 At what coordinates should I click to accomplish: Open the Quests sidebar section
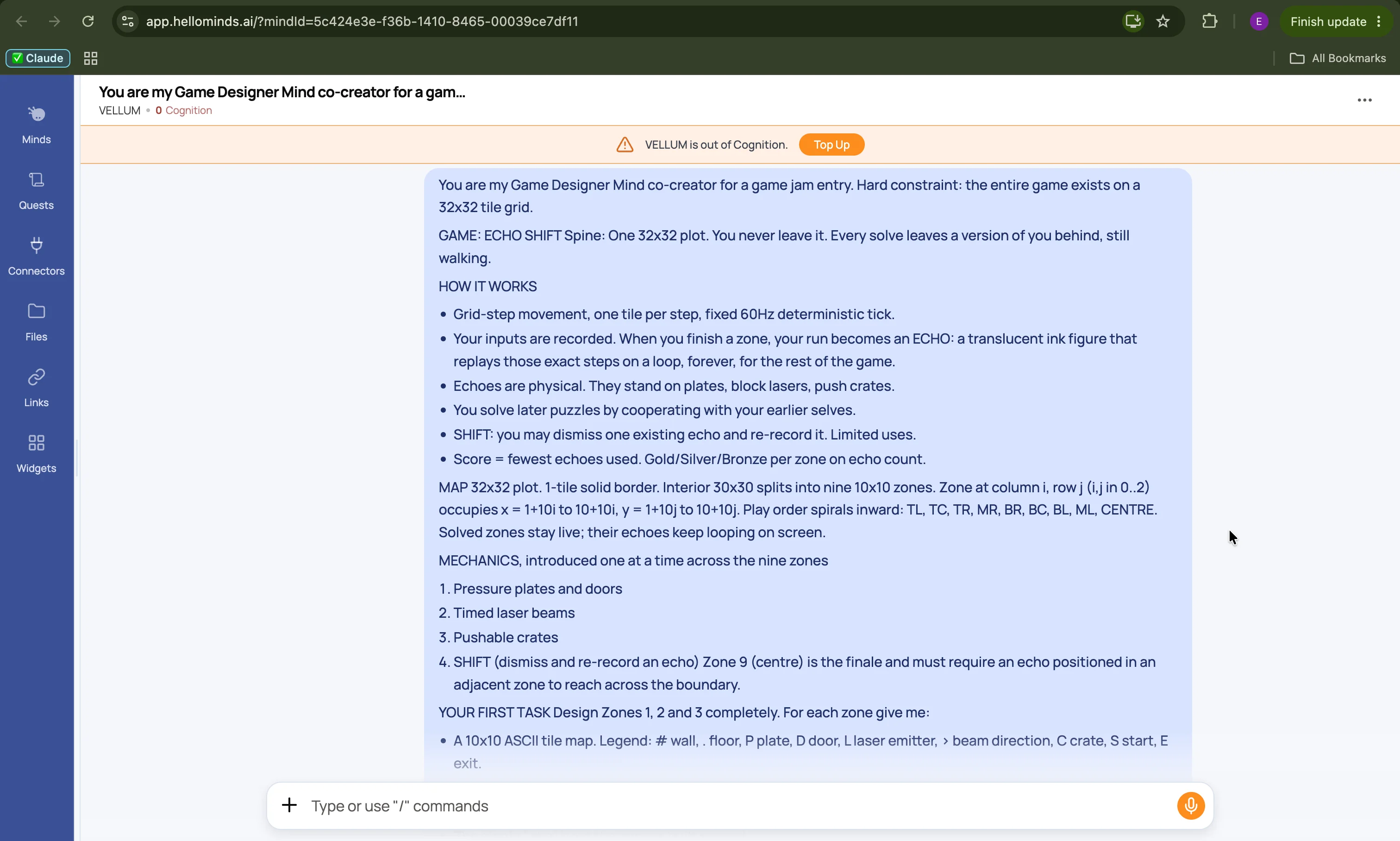coord(36,191)
